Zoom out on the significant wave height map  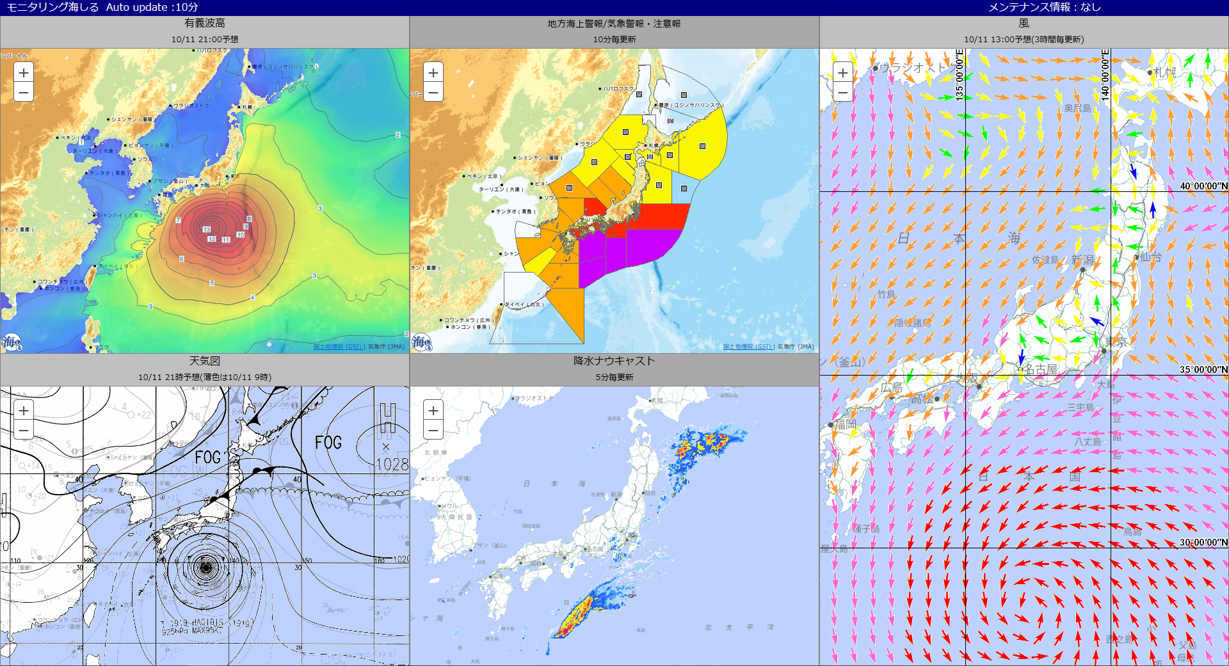(x=24, y=93)
